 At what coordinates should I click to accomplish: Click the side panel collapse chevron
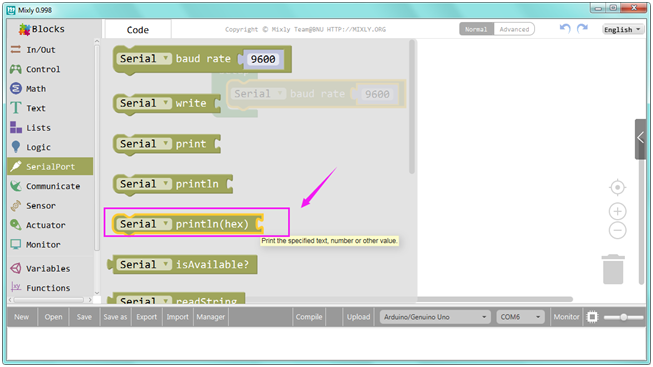(x=640, y=139)
